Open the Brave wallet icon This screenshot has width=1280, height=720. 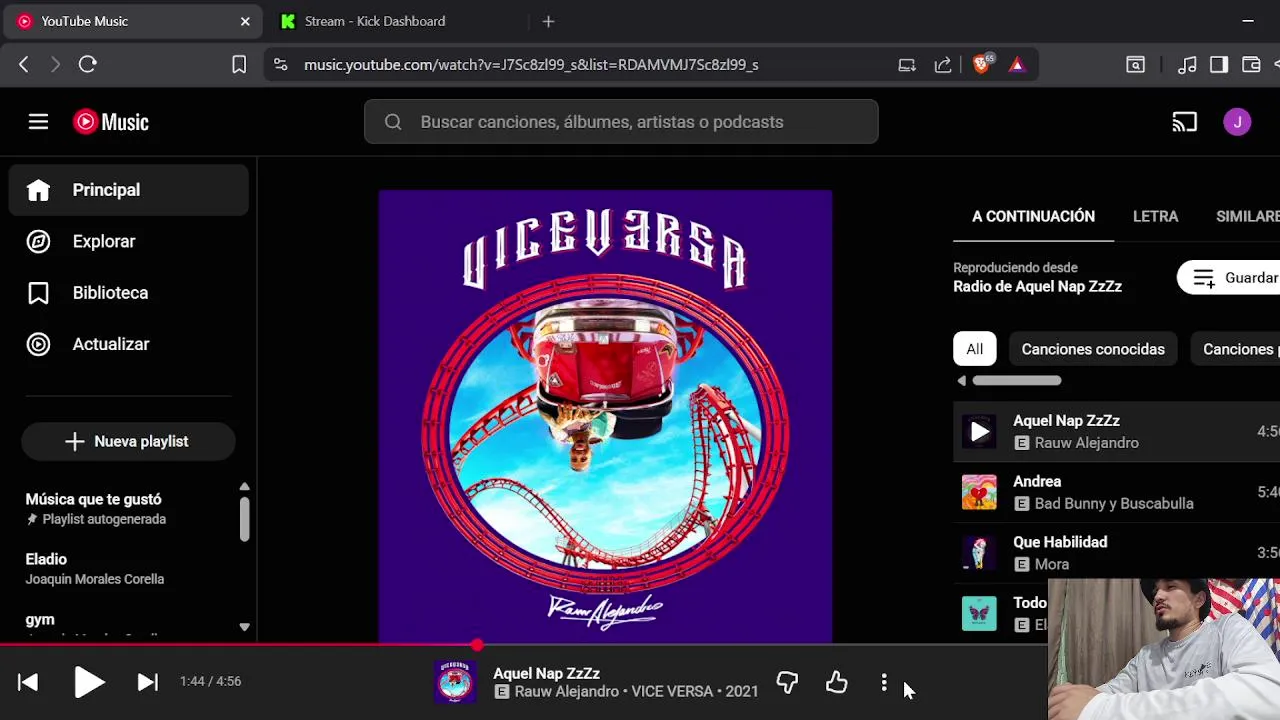click(x=1251, y=65)
